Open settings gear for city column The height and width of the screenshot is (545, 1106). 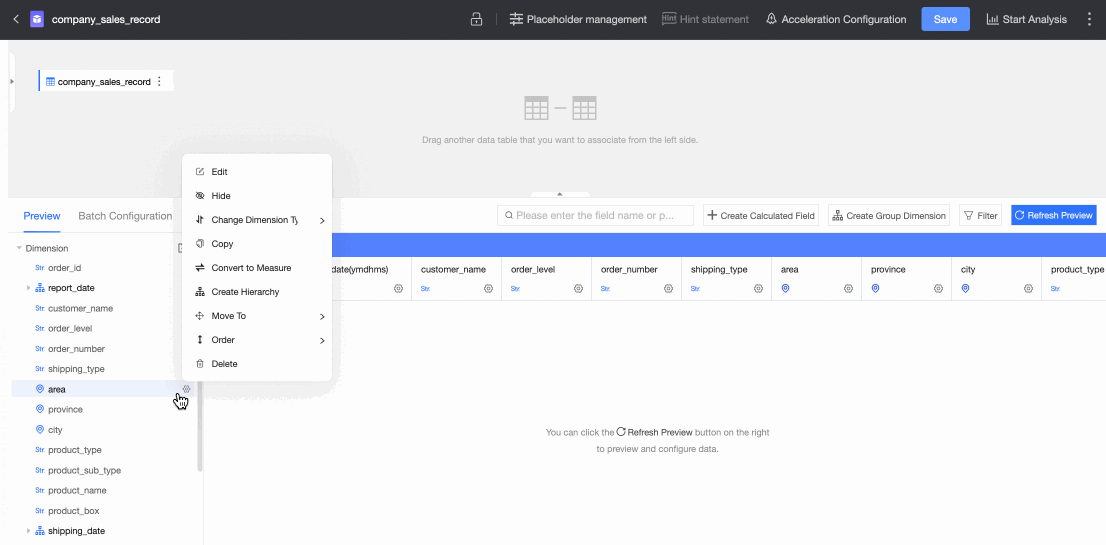pyautogui.click(x=1028, y=288)
